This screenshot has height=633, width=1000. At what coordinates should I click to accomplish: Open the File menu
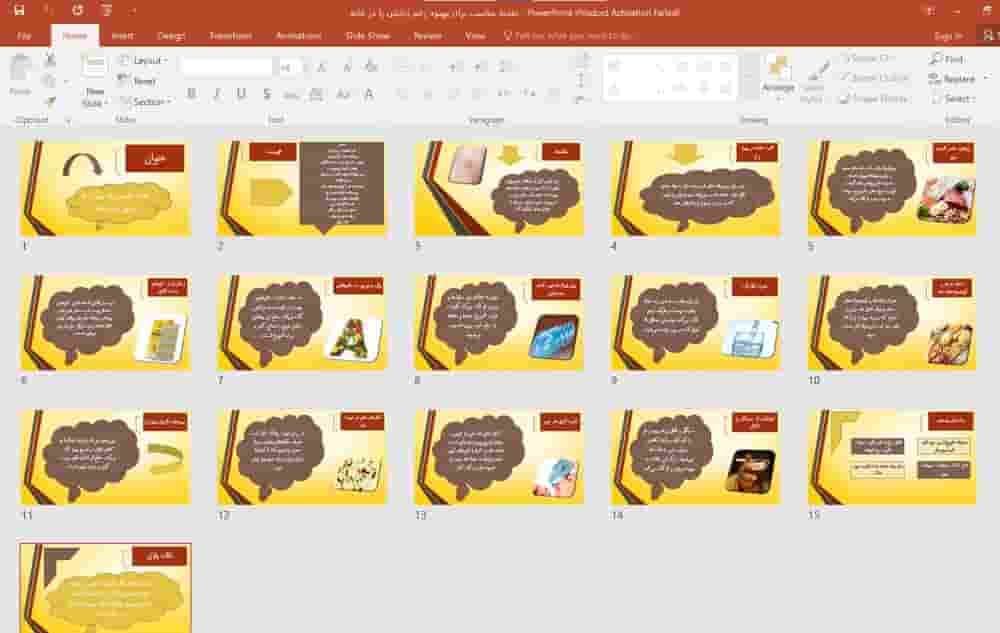tap(24, 36)
